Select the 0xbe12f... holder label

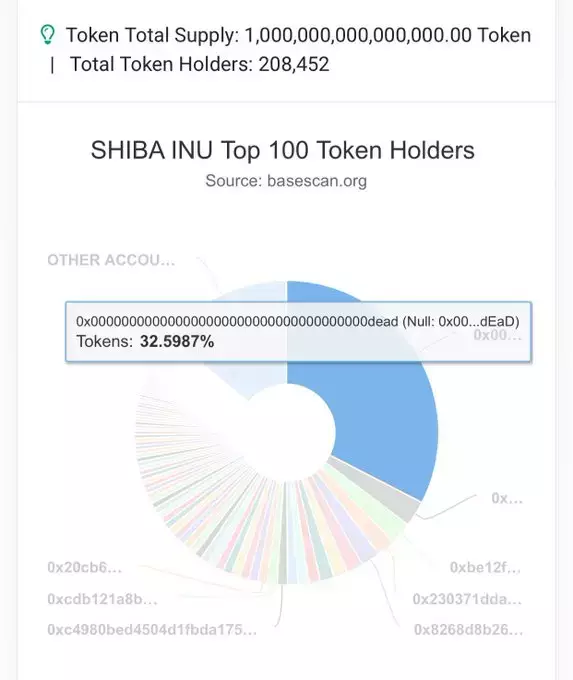[x=485, y=567]
